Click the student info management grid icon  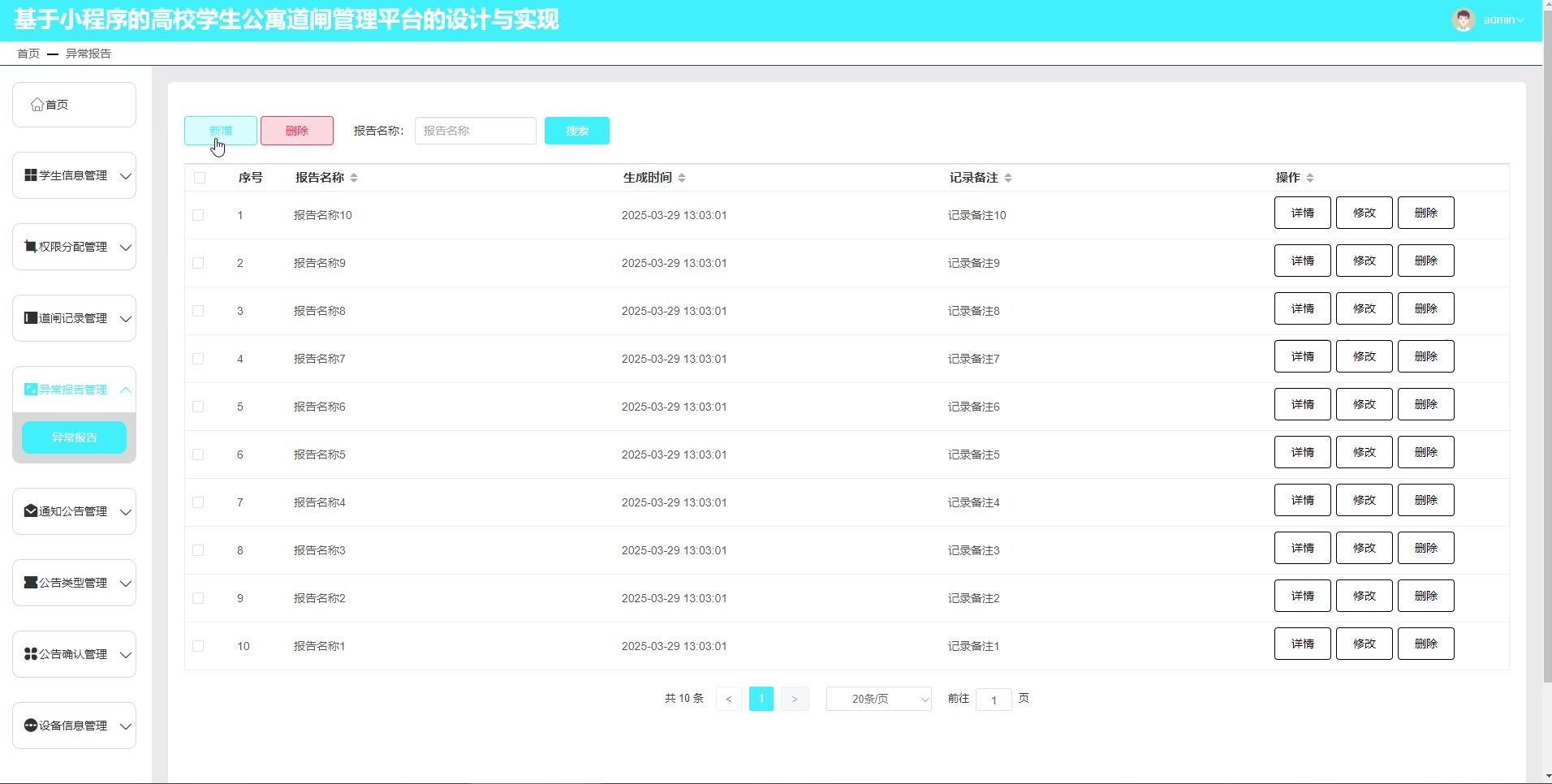click(31, 175)
